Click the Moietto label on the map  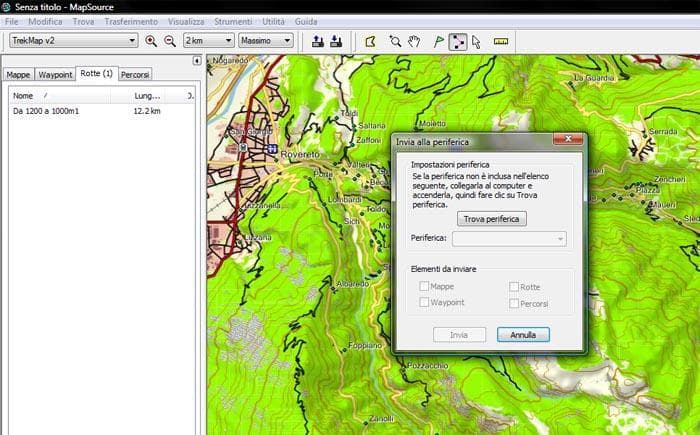pyautogui.click(x=432, y=124)
